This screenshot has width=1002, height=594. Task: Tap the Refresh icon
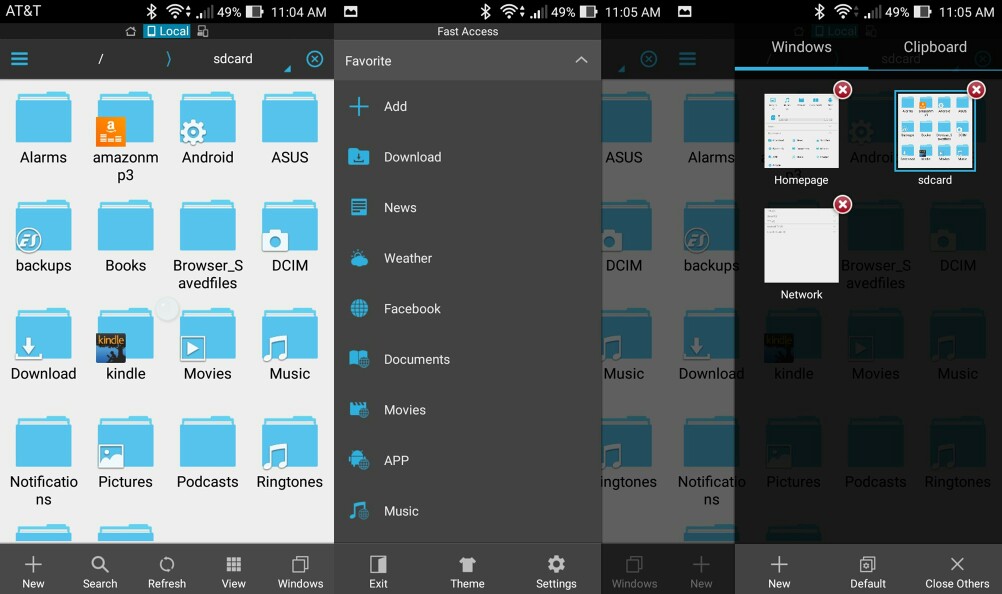click(167, 571)
